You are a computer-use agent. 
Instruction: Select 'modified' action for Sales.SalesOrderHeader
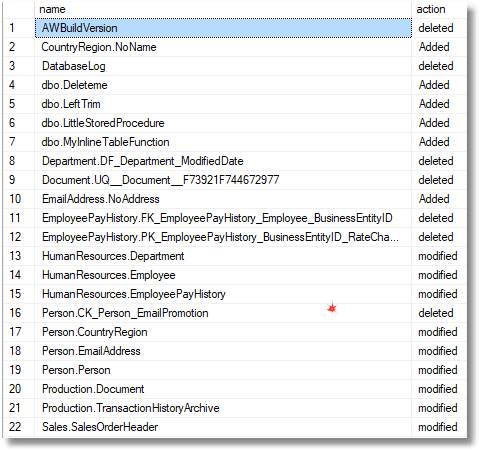tap(439, 427)
